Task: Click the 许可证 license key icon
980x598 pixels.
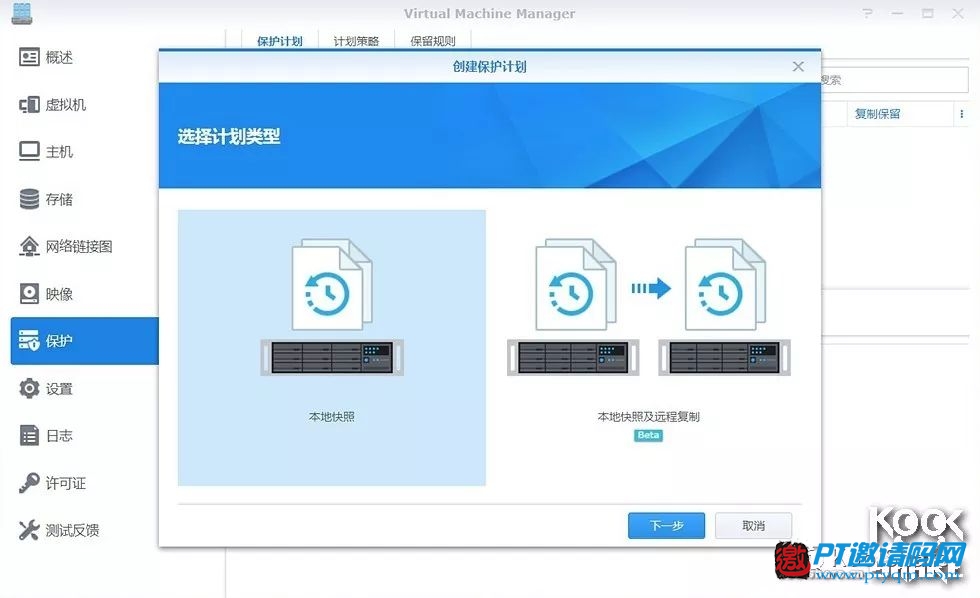Action: pyautogui.click(x=29, y=483)
